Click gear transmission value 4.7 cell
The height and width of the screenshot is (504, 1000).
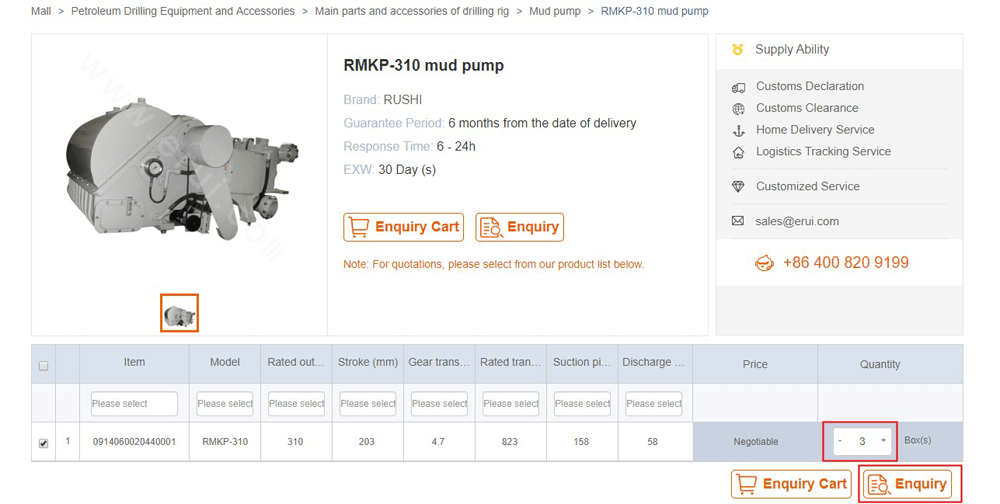438,441
